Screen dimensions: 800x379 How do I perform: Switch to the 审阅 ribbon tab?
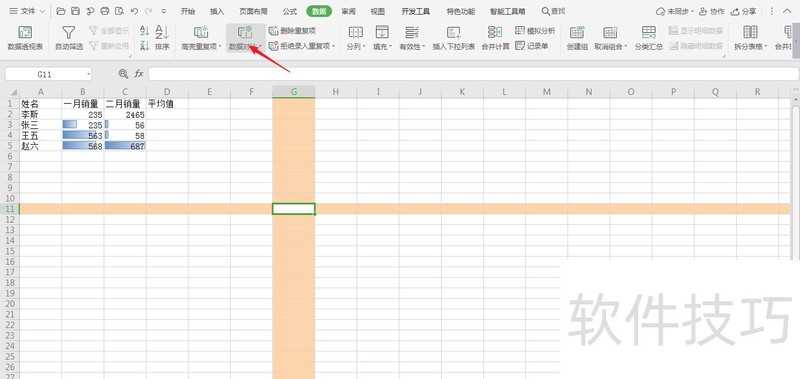348,11
